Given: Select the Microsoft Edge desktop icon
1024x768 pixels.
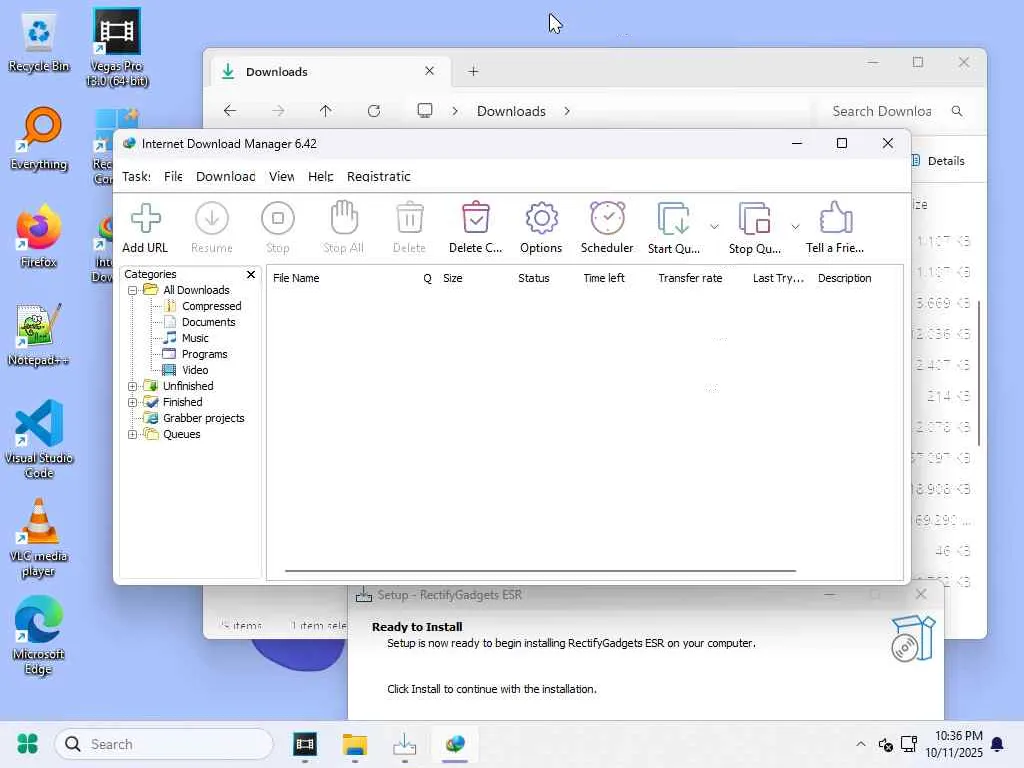Looking at the screenshot, I should tap(39, 635).
